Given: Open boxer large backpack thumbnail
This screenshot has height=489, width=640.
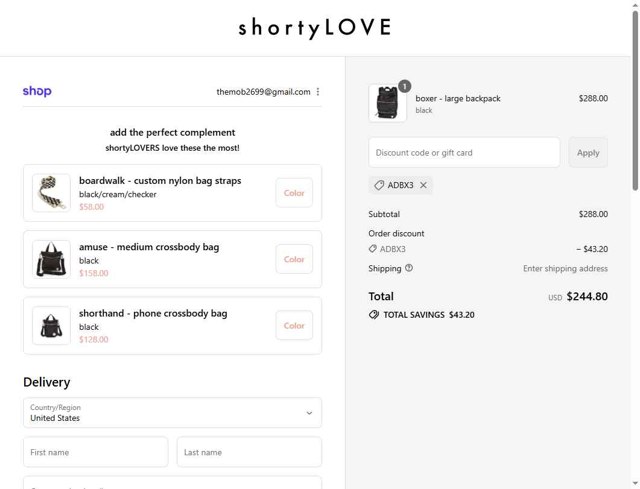Looking at the screenshot, I should tap(387, 103).
